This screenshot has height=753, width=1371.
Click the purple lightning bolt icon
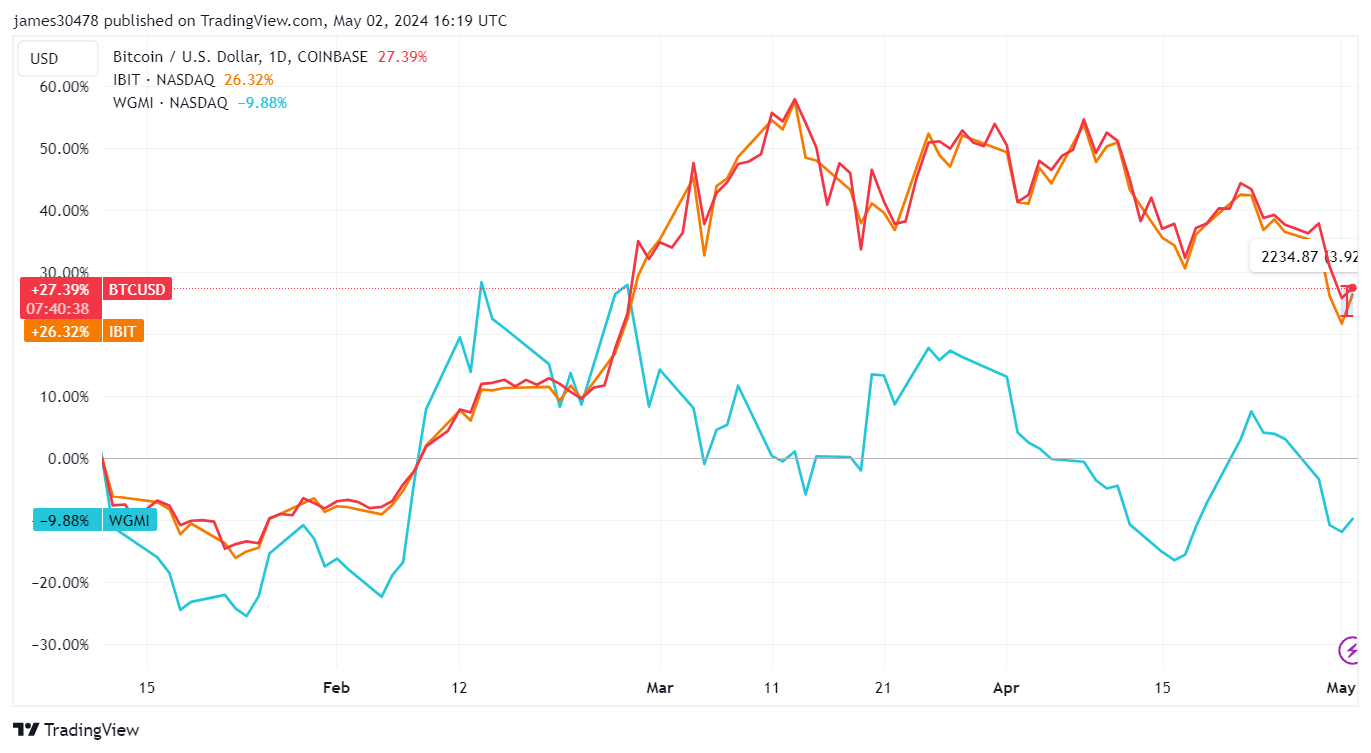click(x=1351, y=651)
